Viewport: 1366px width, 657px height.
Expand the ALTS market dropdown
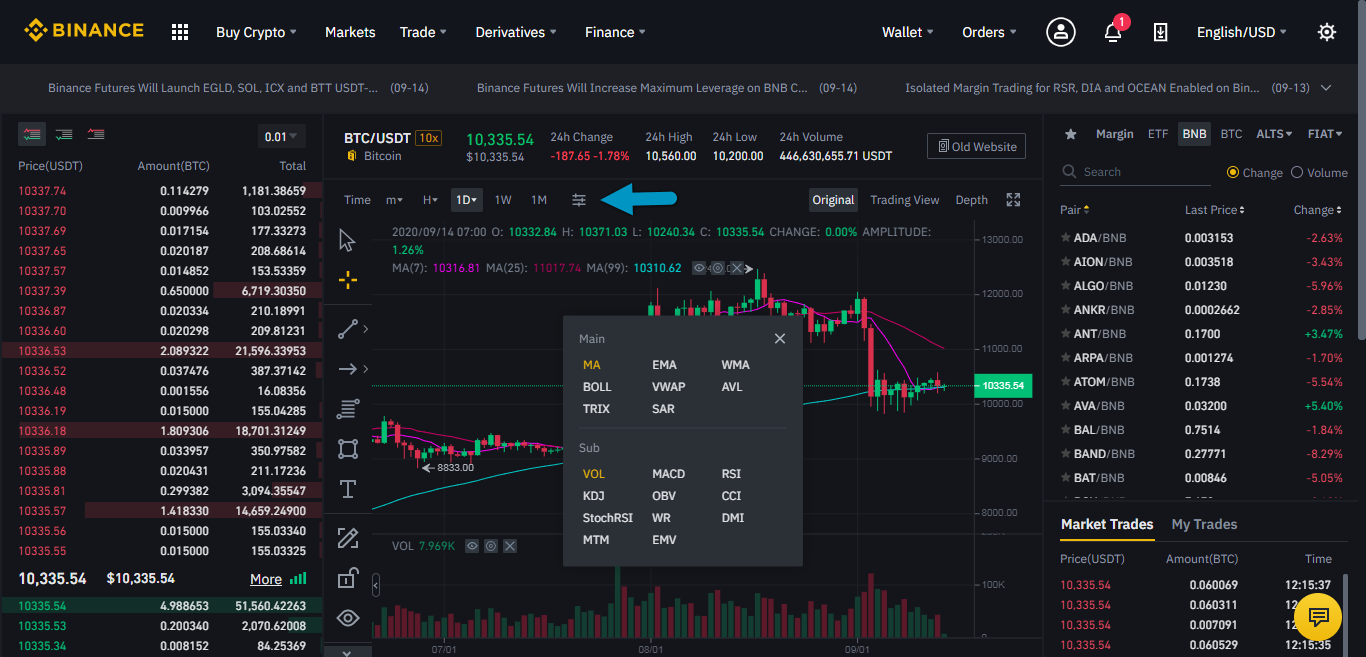pyautogui.click(x=1274, y=134)
